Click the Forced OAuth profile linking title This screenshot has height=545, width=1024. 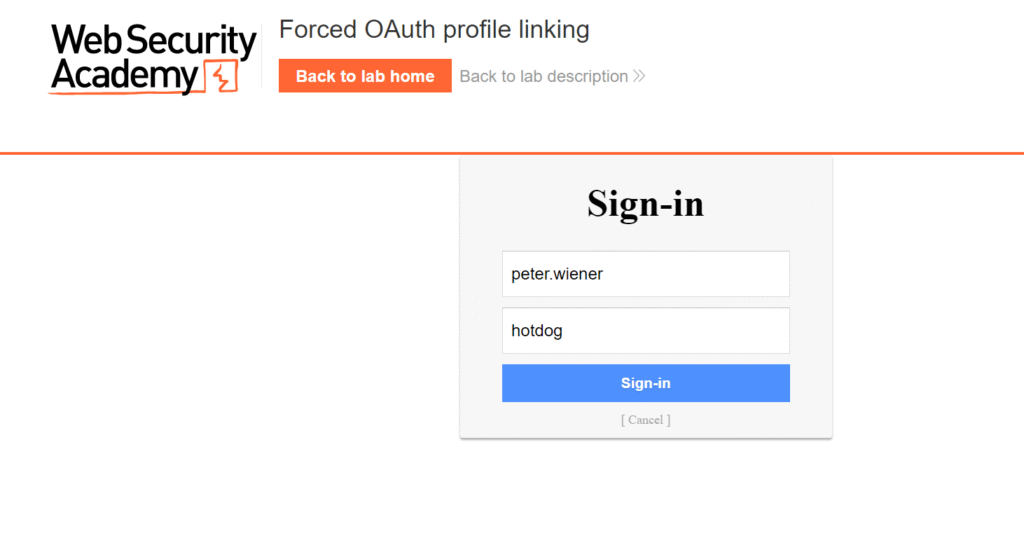click(434, 30)
